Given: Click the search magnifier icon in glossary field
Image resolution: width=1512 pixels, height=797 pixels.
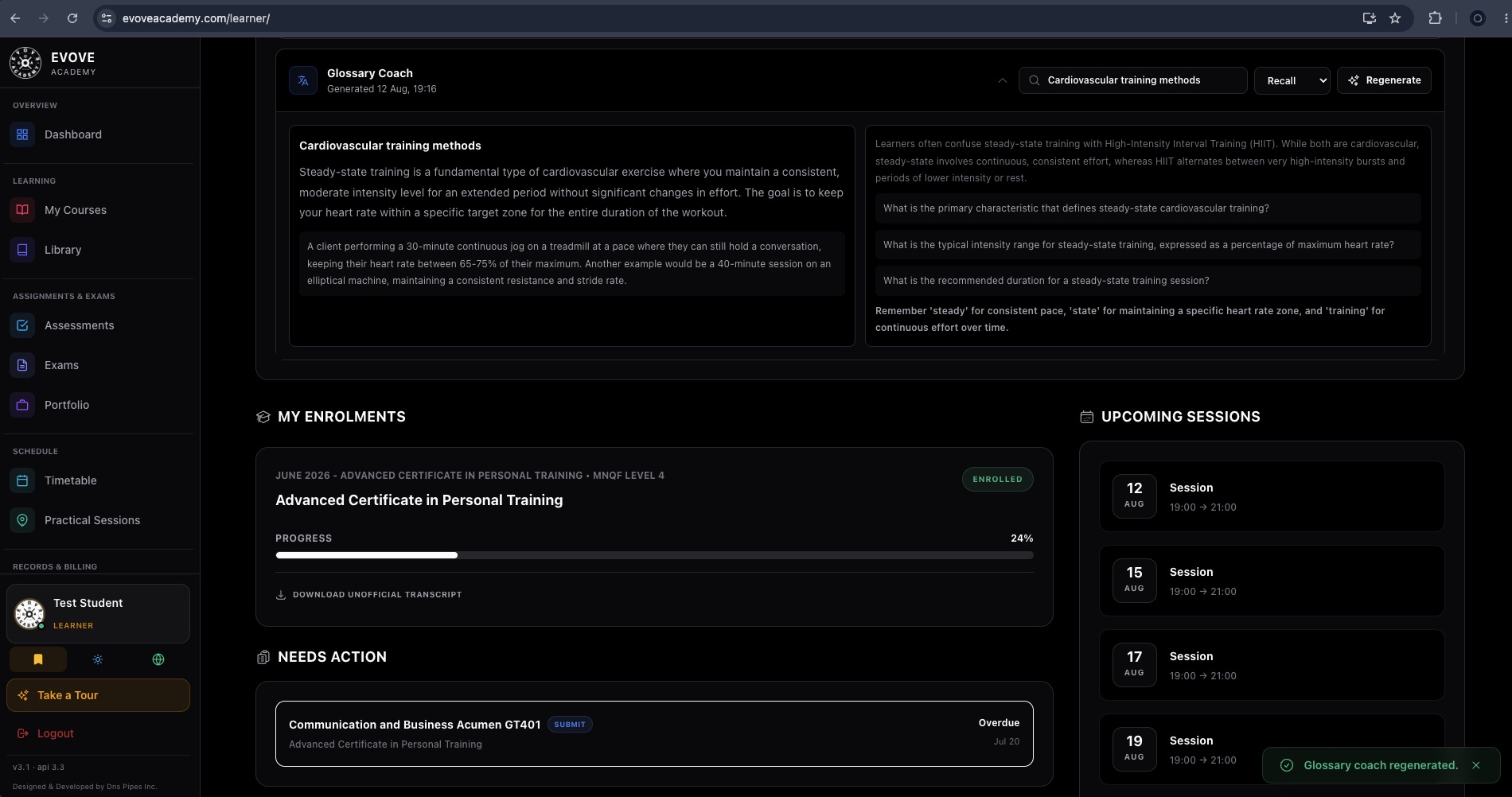Looking at the screenshot, I should (x=1035, y=80).
